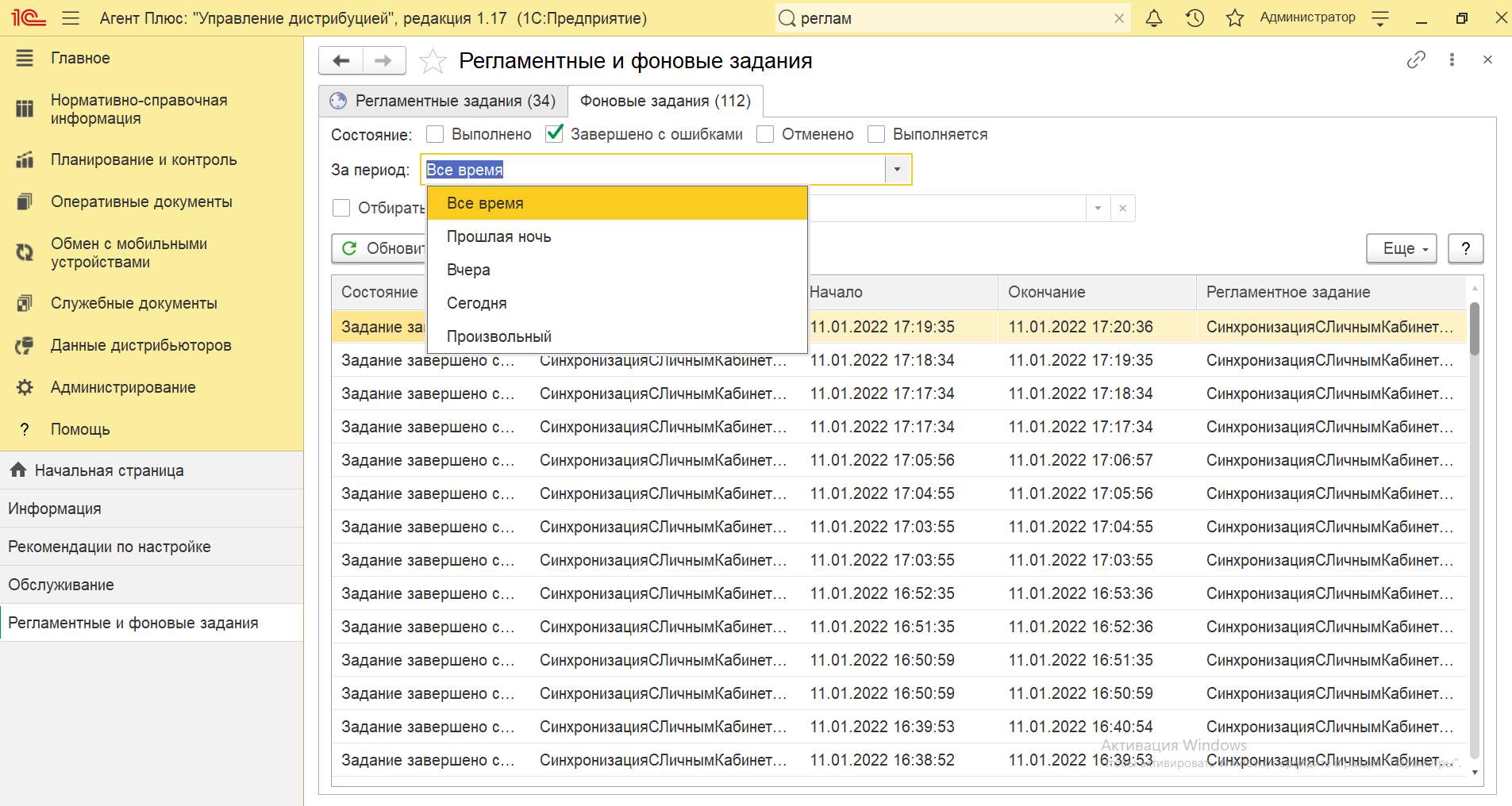Add page to favorites star

pyautogui.click(x=433, y=60)
